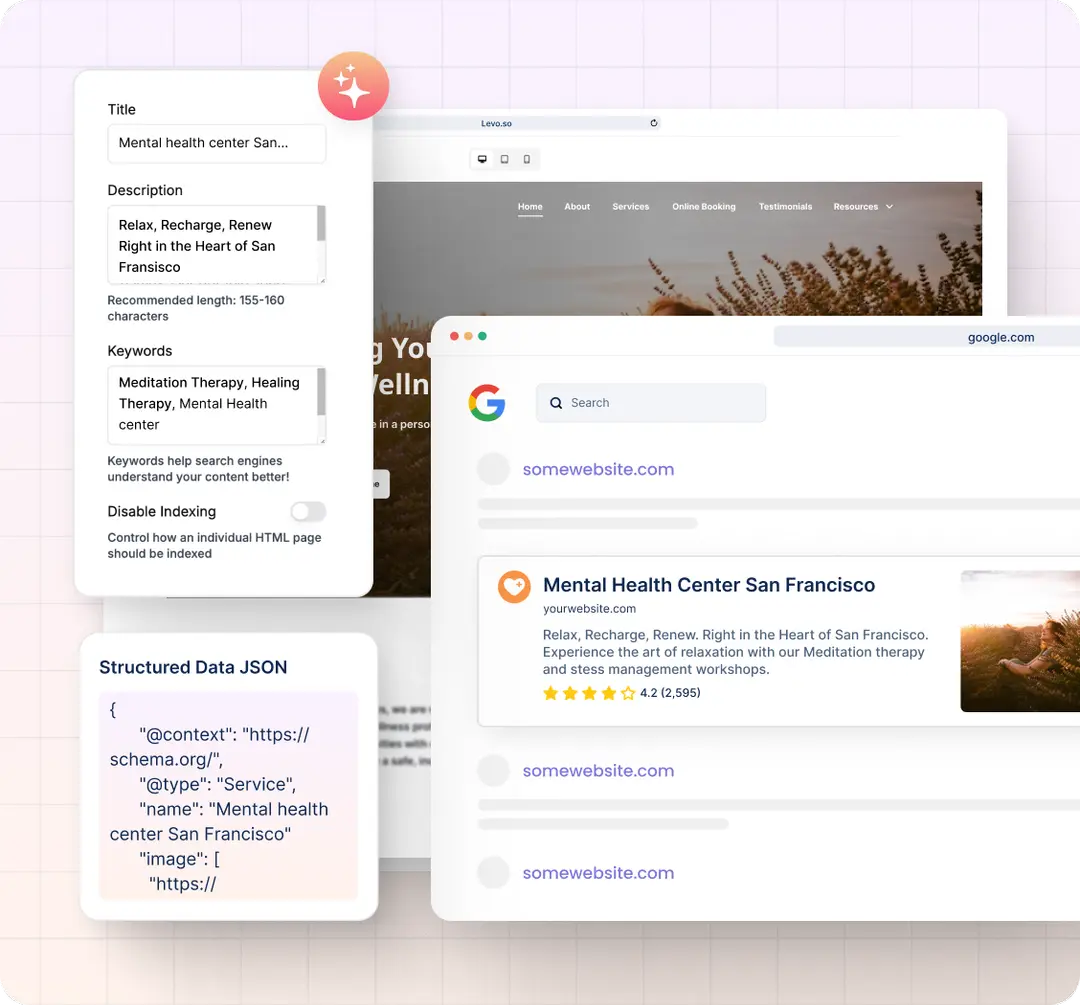Click the Description text area

[216, 245]
